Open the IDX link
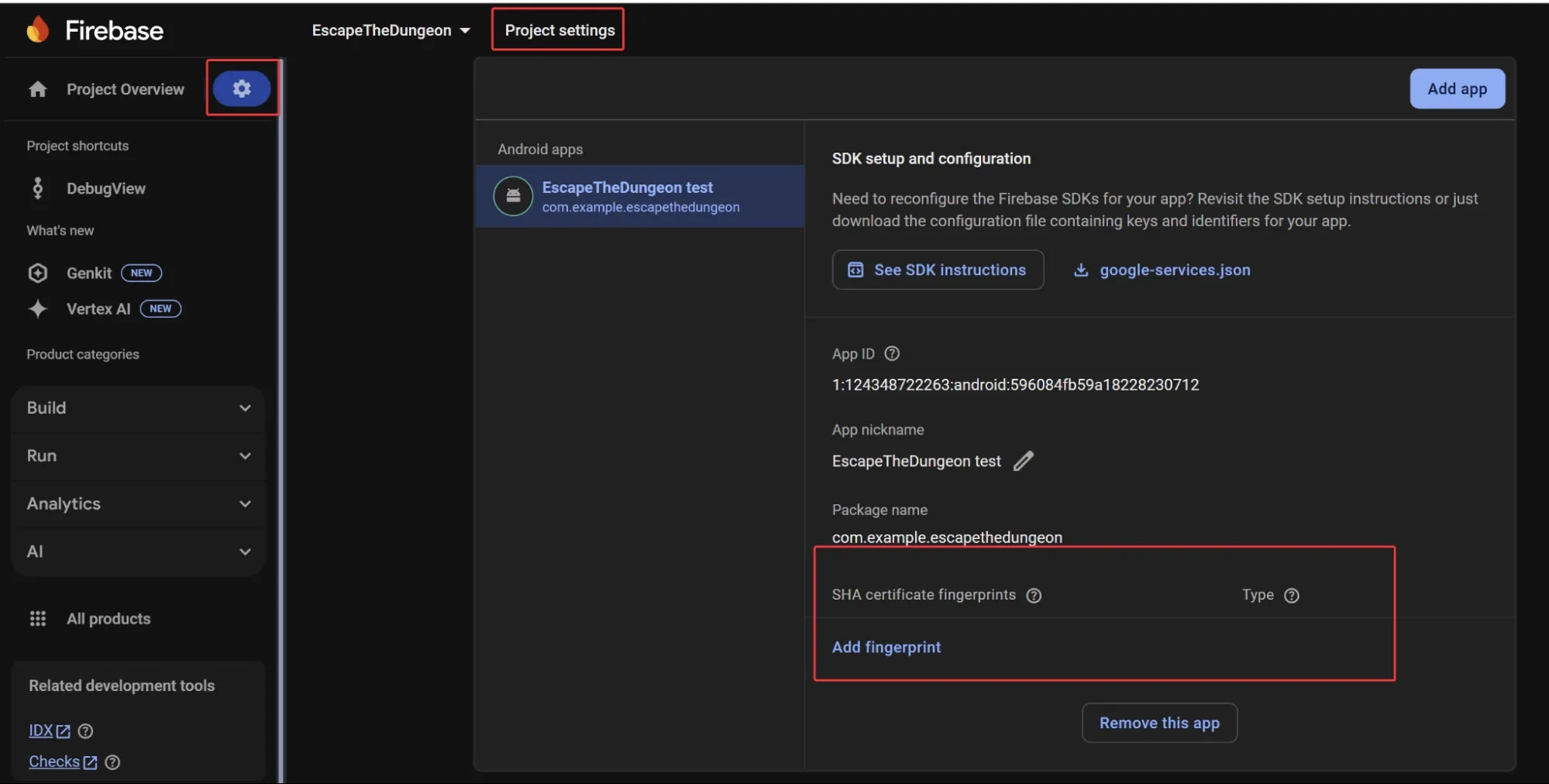The image size is (1549, 784). click(x=41, y=731)
